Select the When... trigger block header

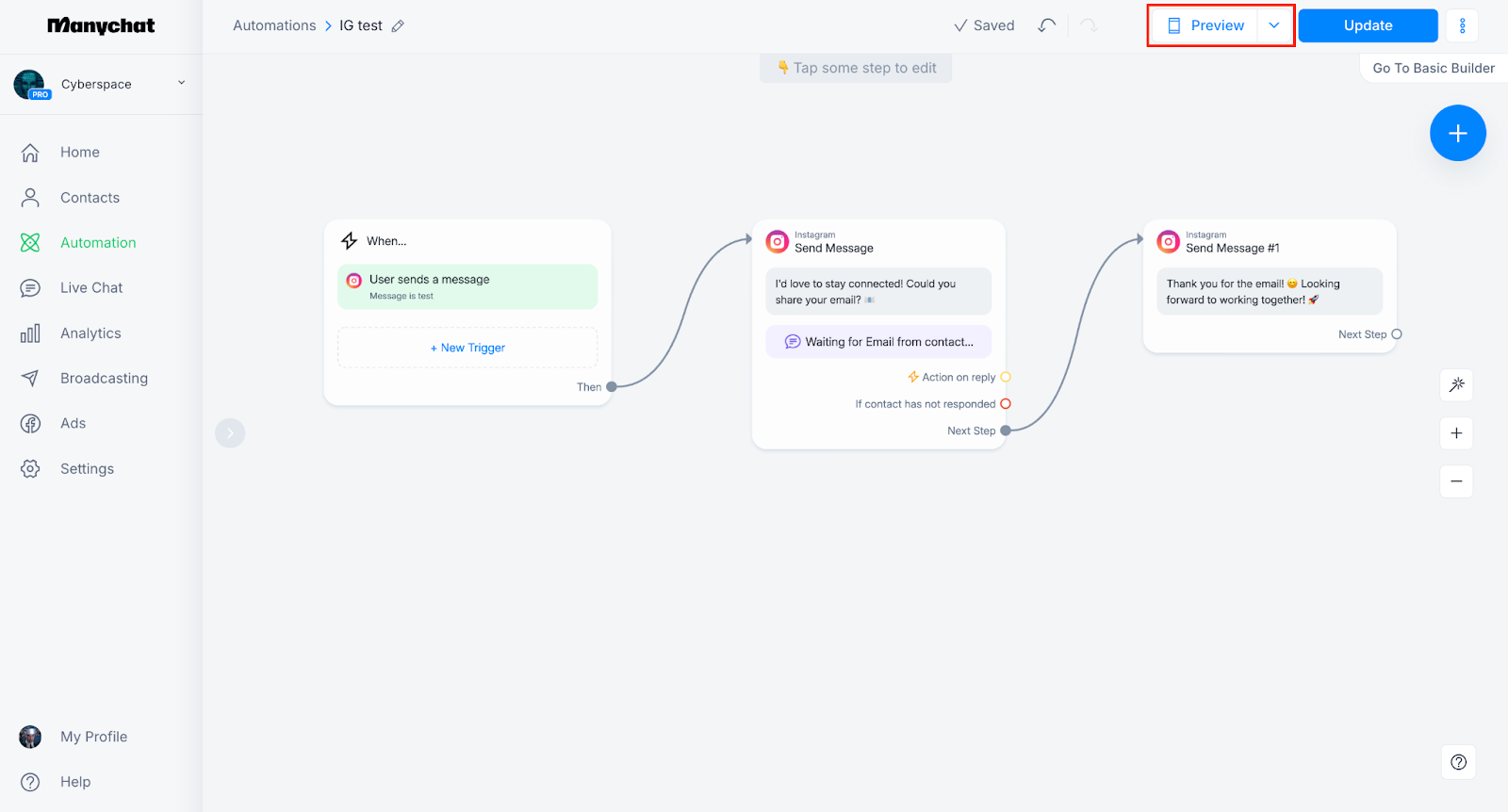(x=386, y=241)
